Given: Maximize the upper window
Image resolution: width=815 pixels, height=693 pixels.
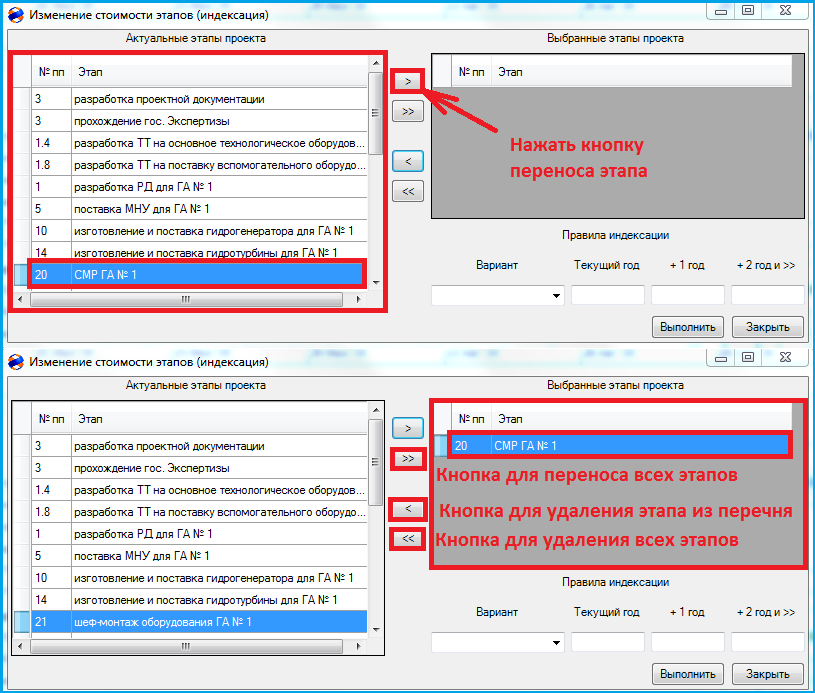Looking at the screenshot, I should (x=748, y=10).
